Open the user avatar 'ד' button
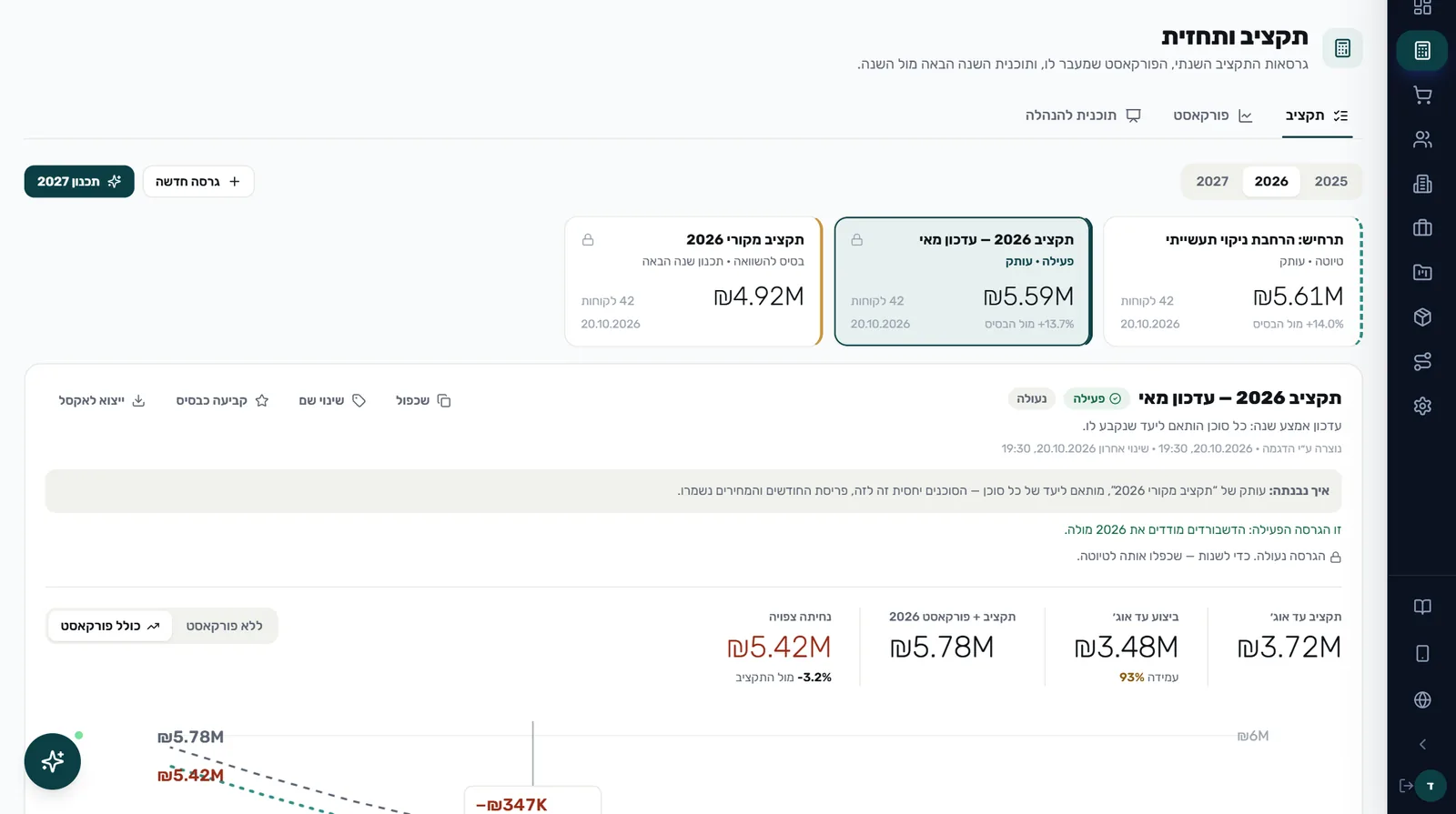Screen dimensions: 1456x814 [1431, 785]
